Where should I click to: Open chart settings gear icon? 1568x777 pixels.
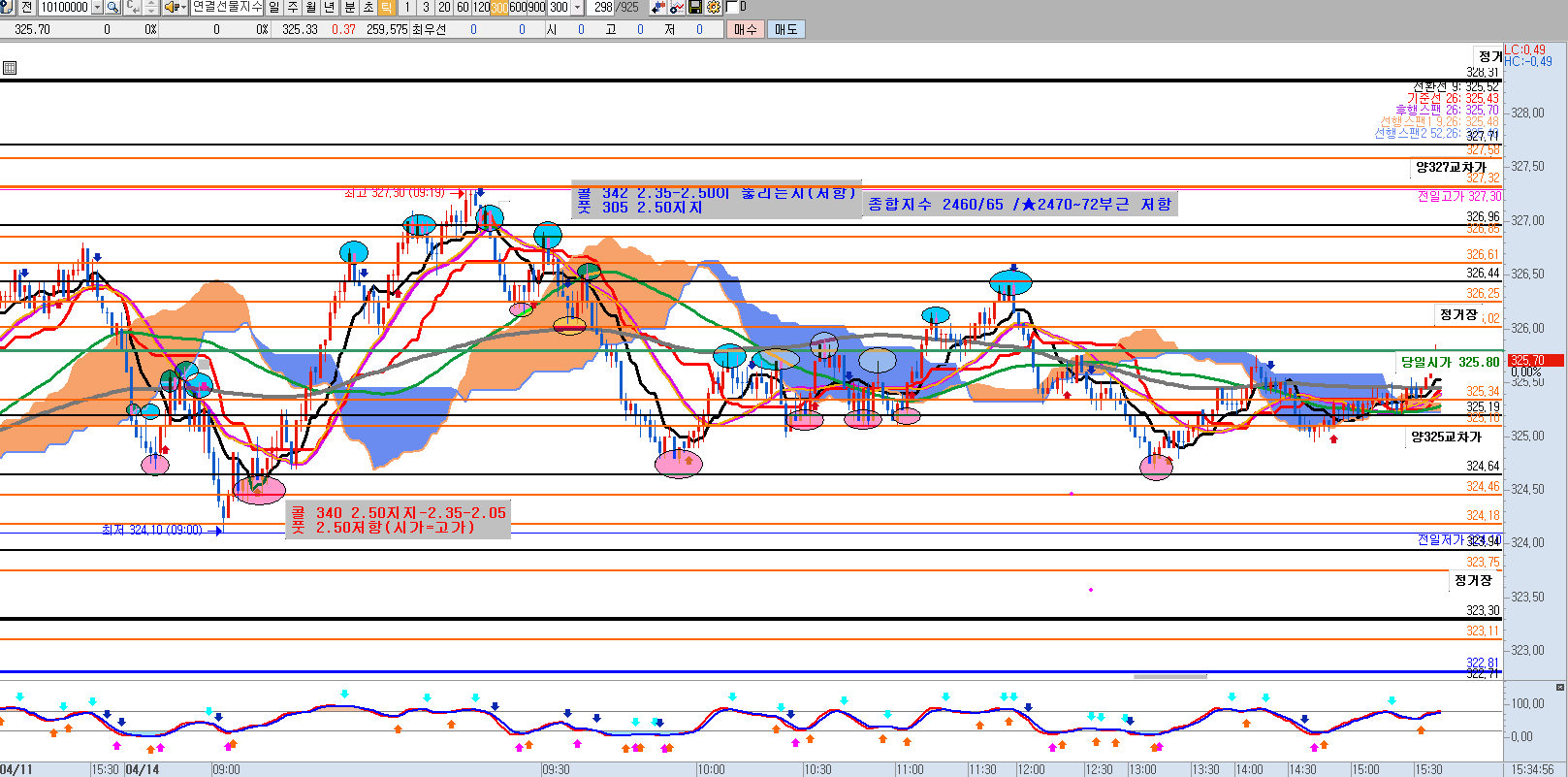click(x=714, y=8)
